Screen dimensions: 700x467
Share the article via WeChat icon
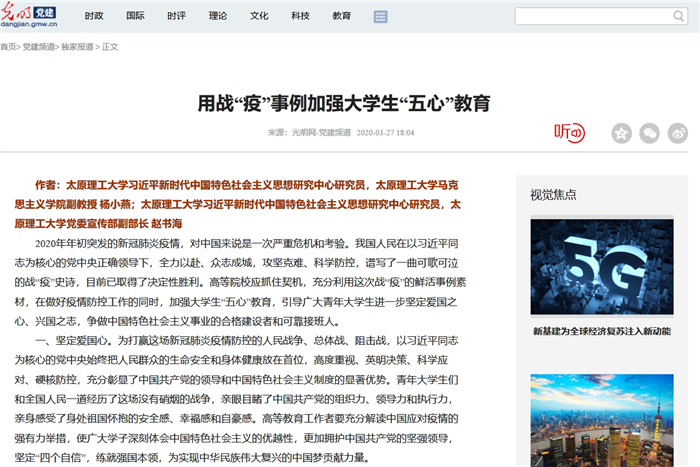[649, 132]
